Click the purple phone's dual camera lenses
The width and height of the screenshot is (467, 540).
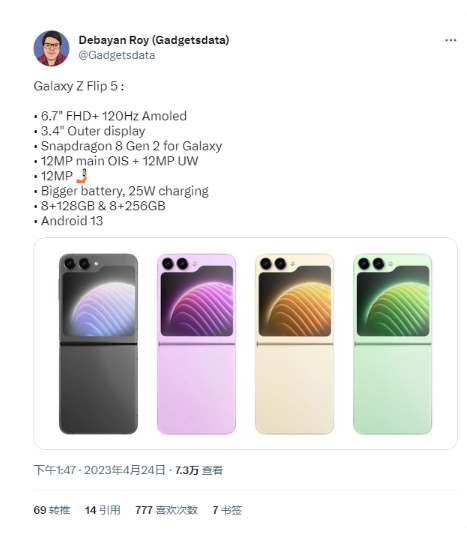(175, 263)
